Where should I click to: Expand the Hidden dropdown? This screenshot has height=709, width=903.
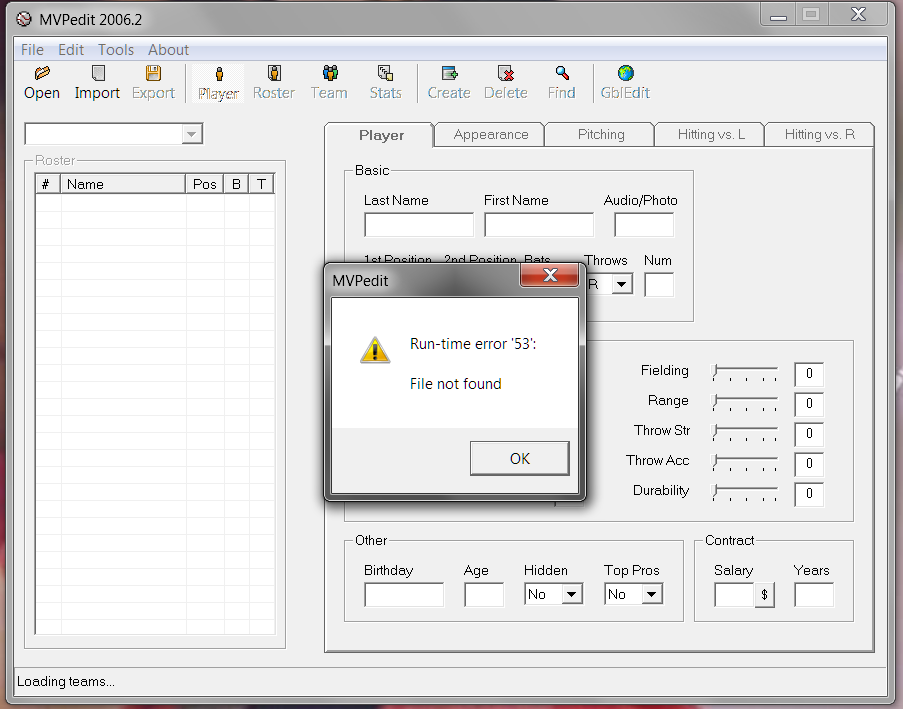571,594
